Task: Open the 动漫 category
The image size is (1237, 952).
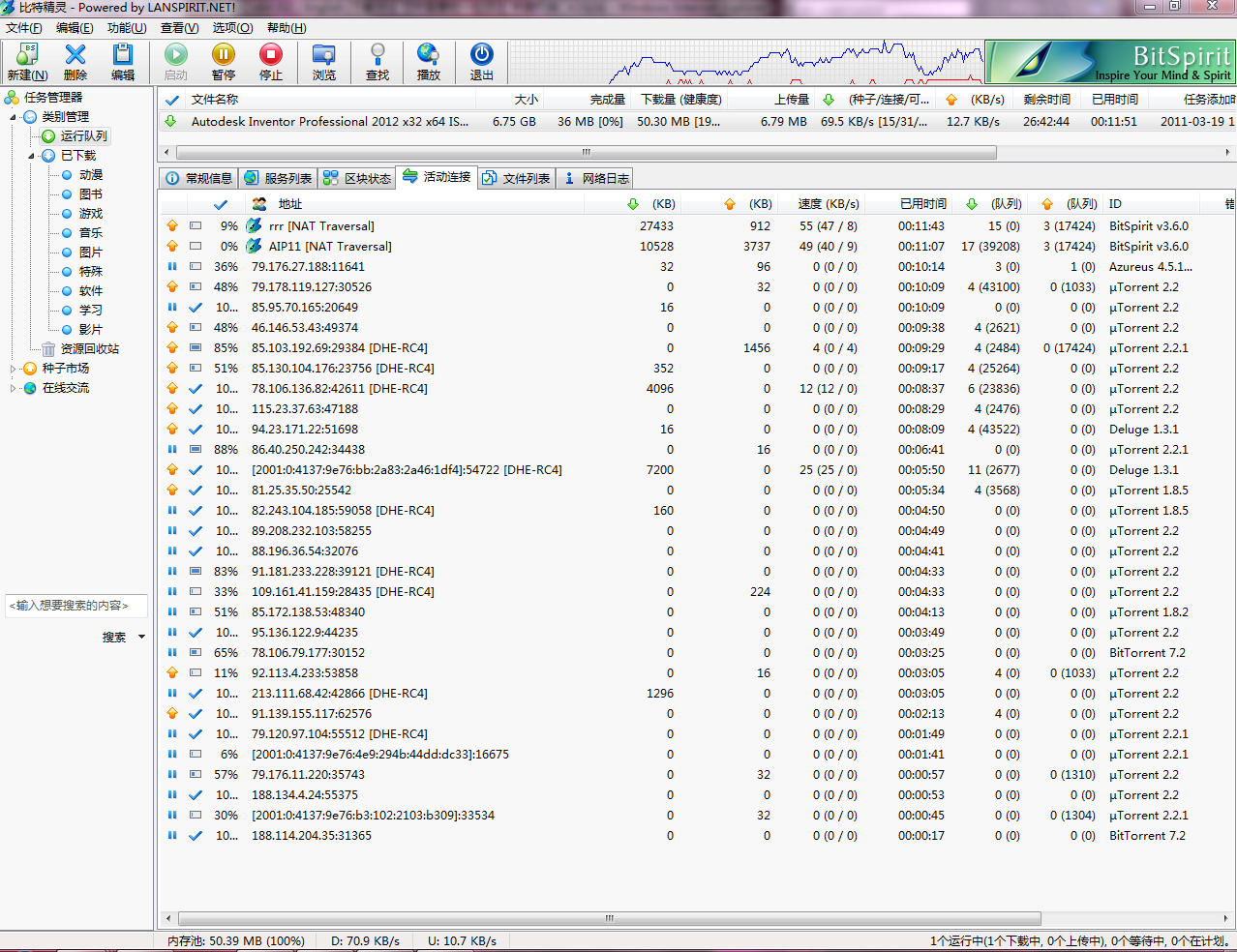Action: (91, 175)
